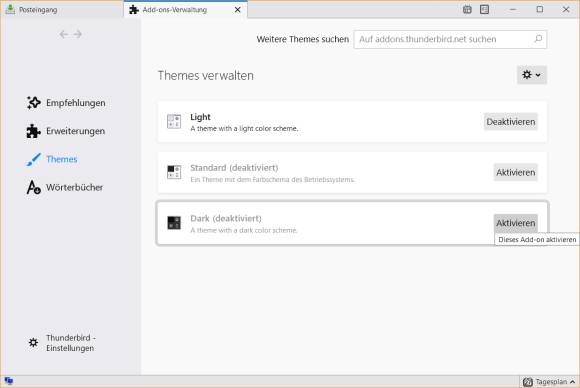Deactivate the Light theme
The width and height of the screenshot is (580, 388).
click(510, 122)
